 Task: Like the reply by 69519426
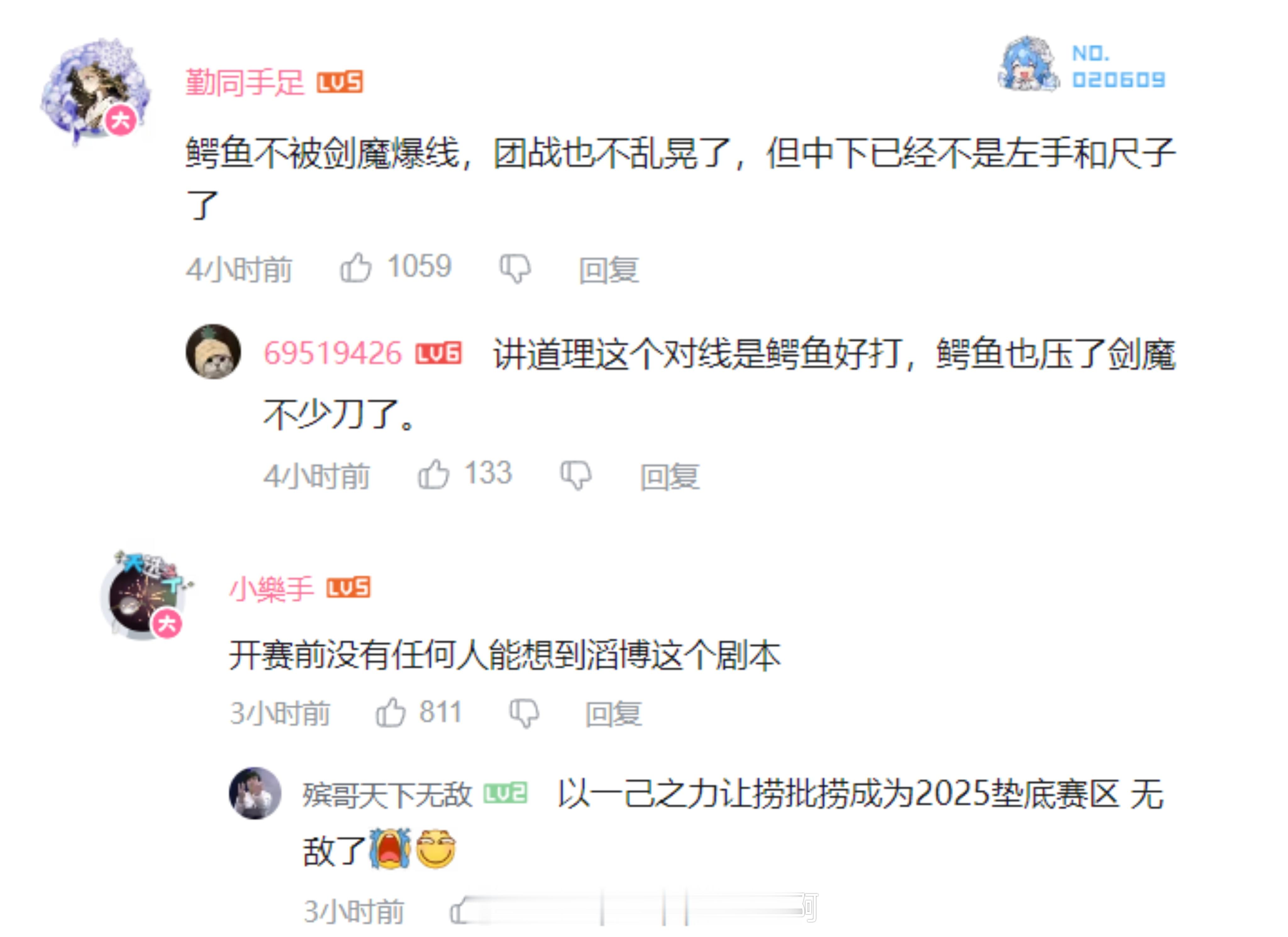click(434, 474)
